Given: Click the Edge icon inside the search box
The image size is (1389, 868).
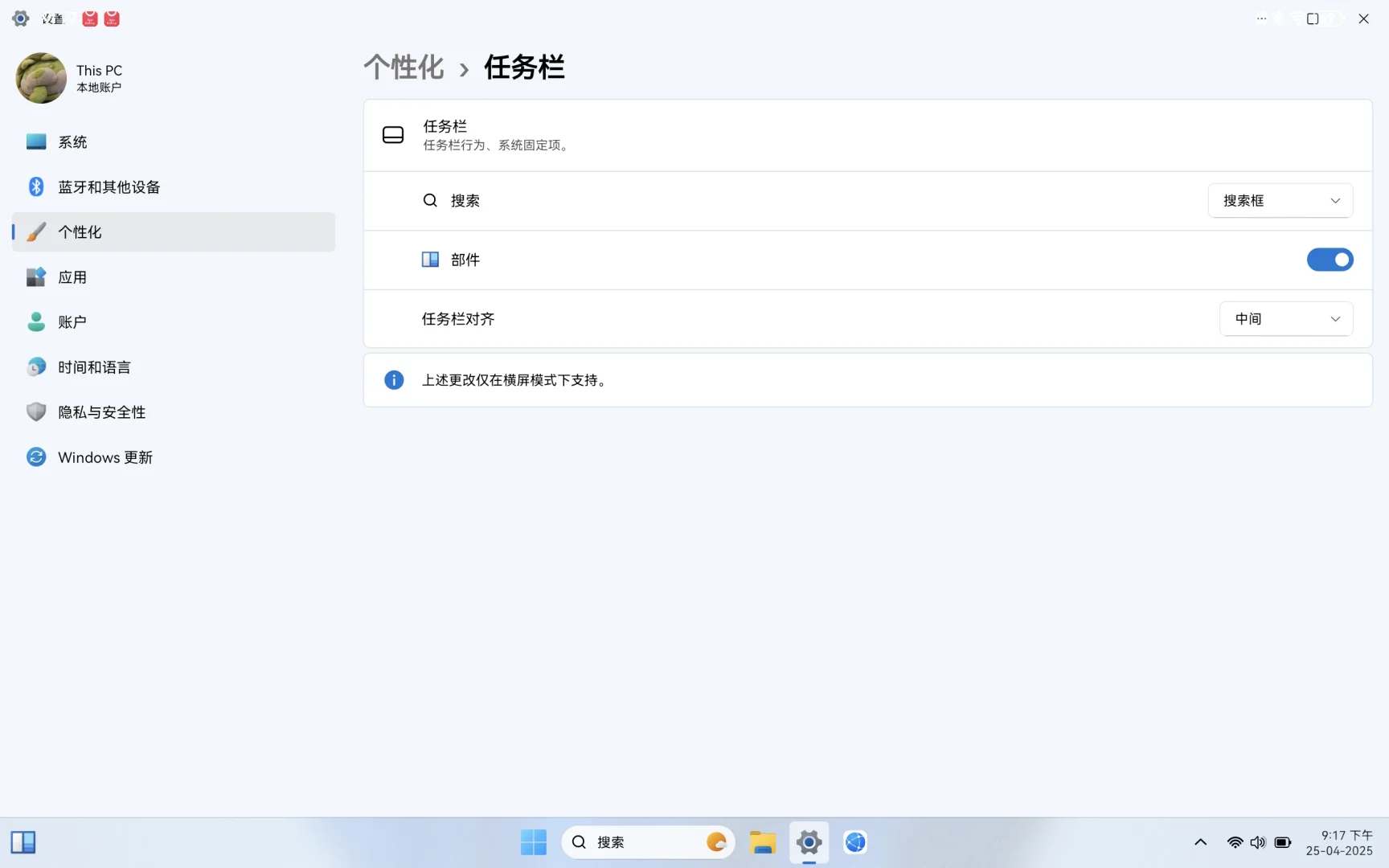Looking at the screenshot, I should click(715, 841).
